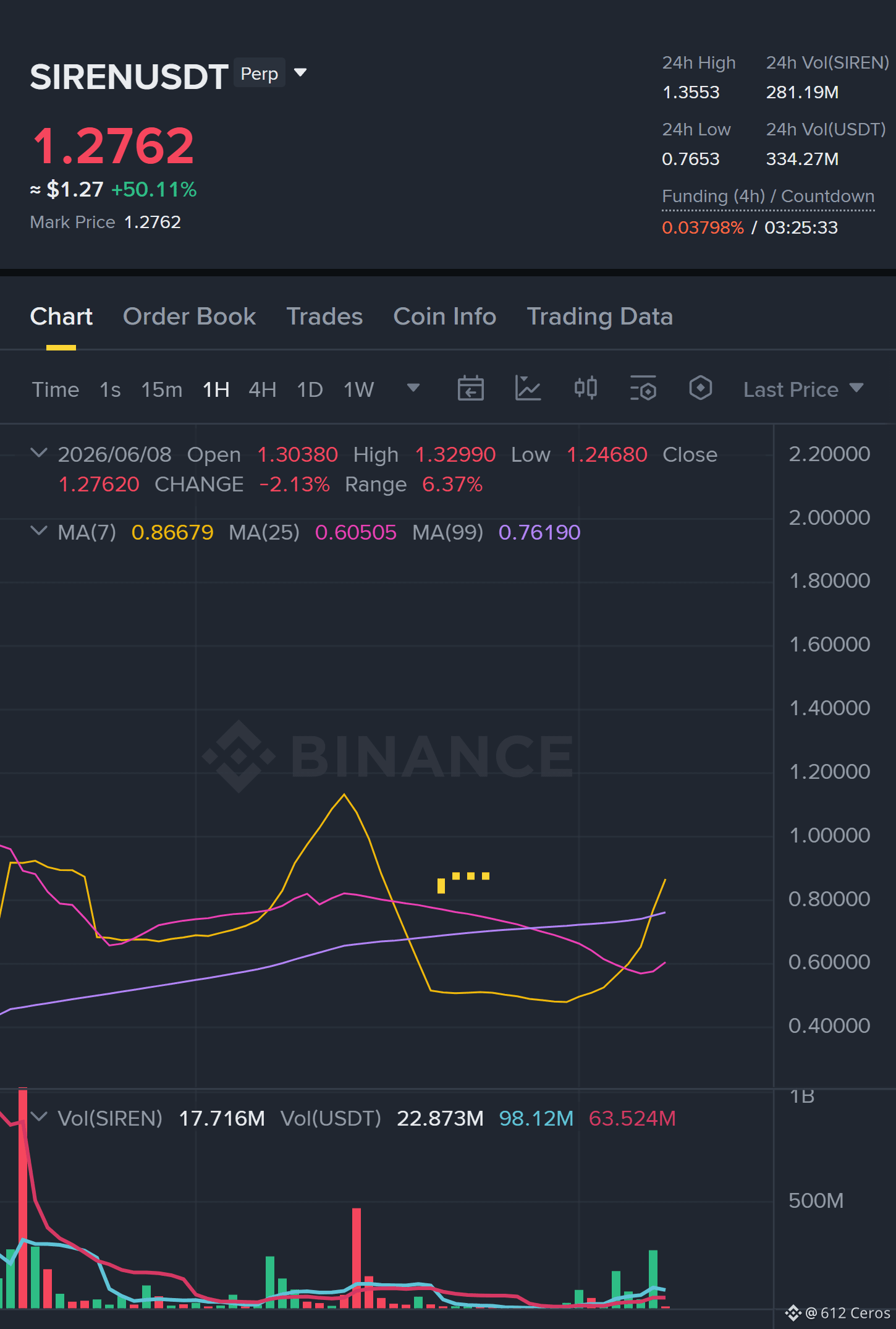Open the Coin Info tab

coord(444,316)
